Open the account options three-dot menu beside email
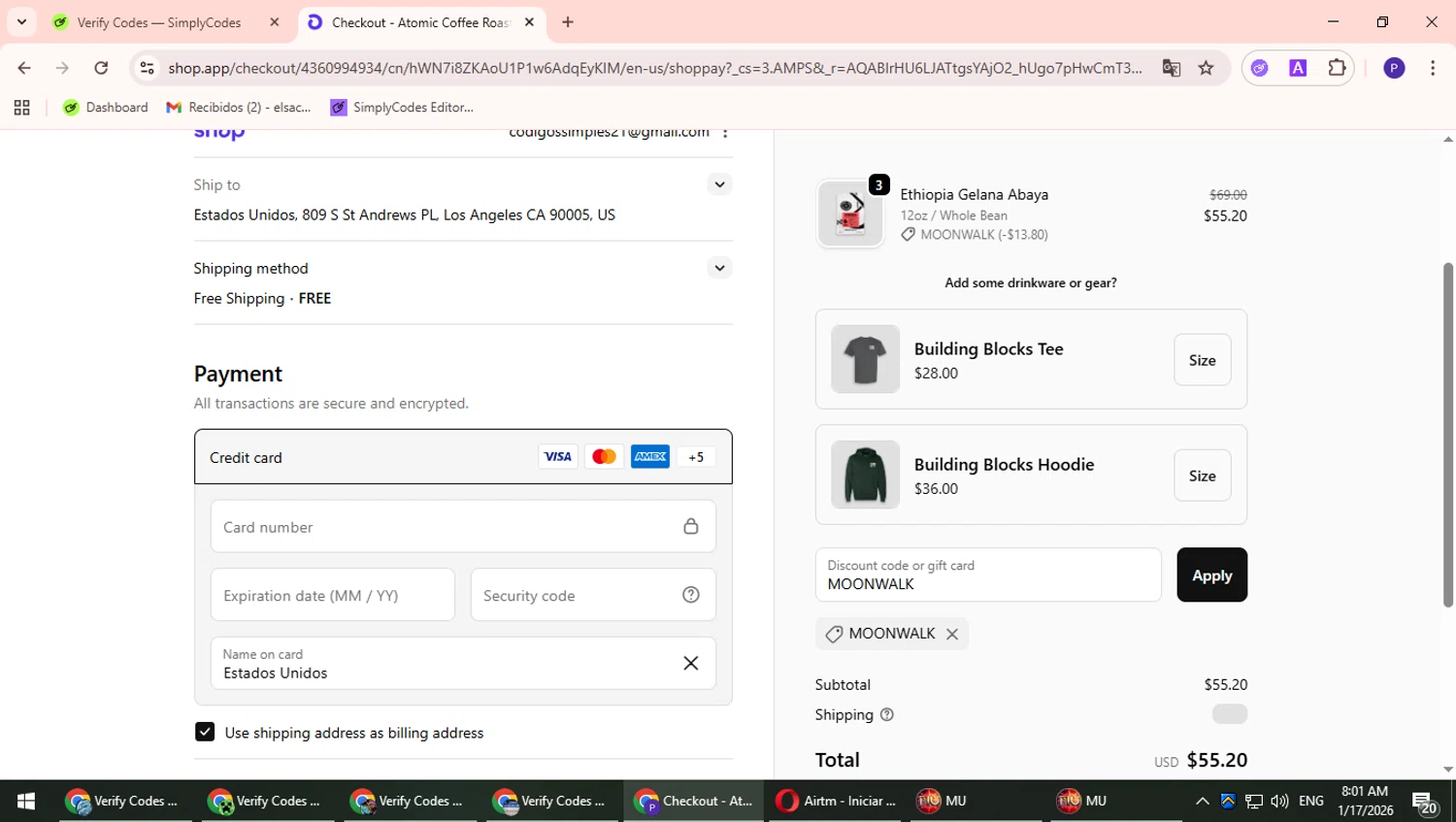This screenshot has height=822, width=1456. (x=725, y=133)
